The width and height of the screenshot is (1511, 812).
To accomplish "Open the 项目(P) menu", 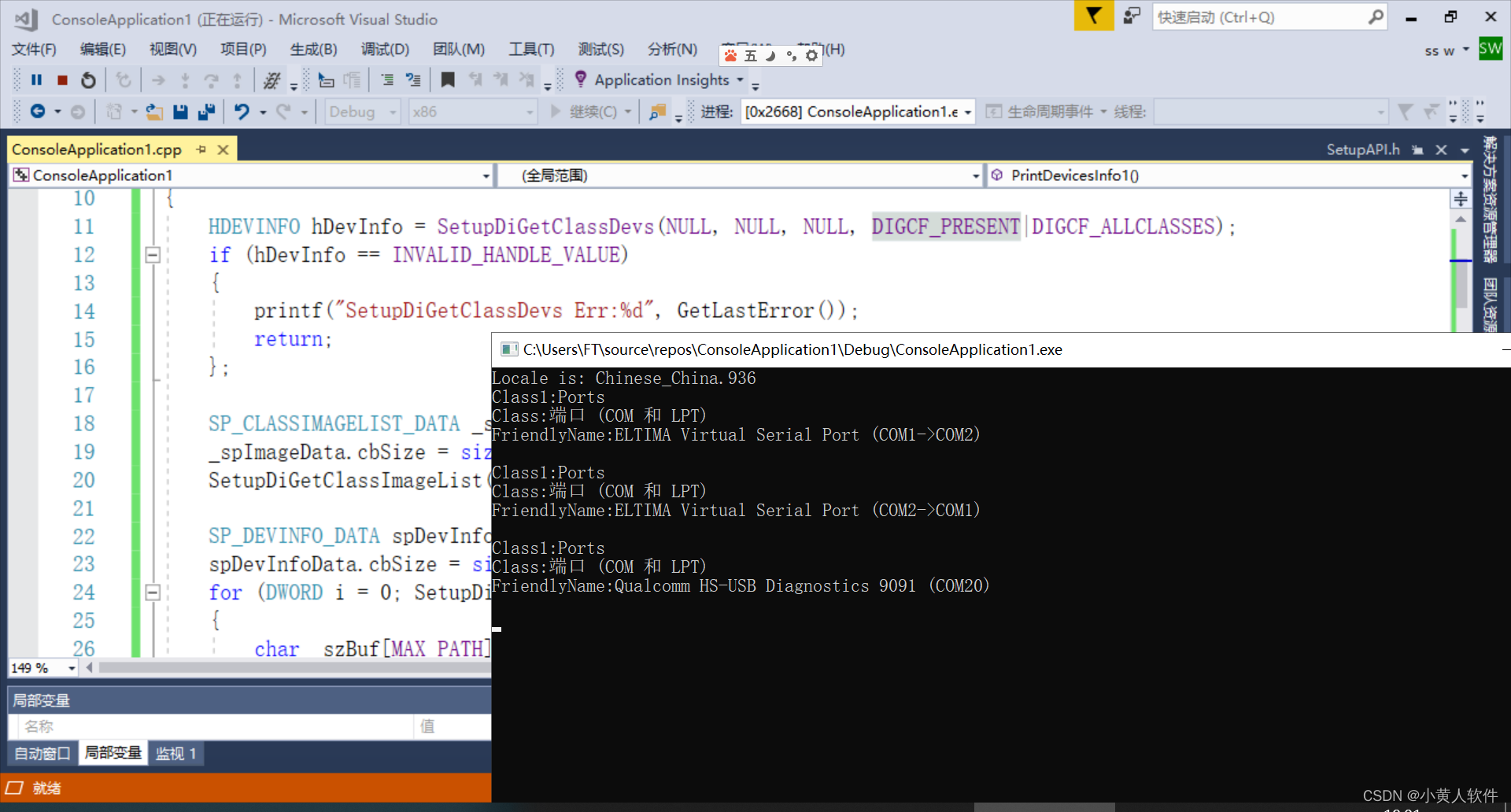I will click(x=243, y=50).
